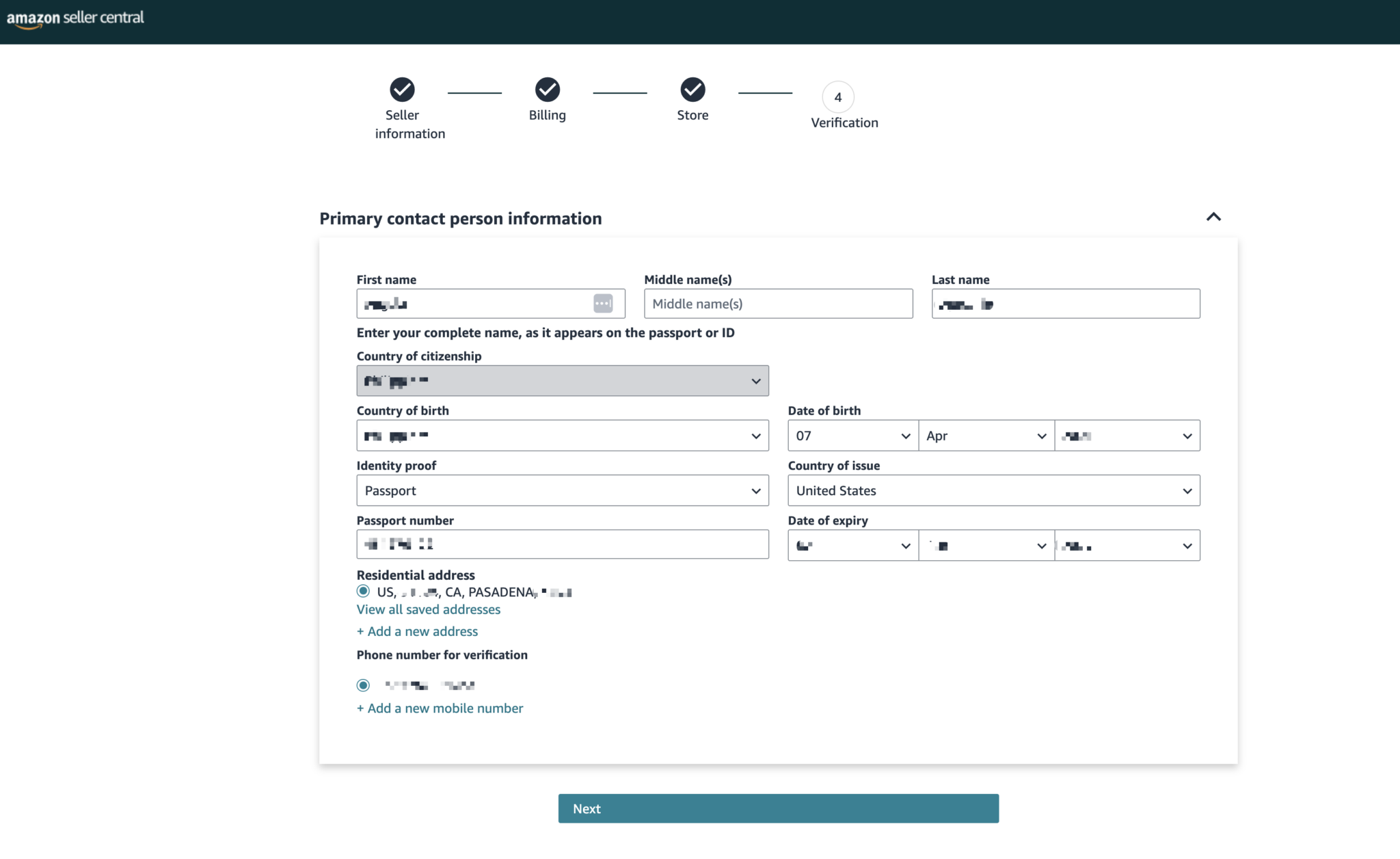Open the birth day dropdown showing 07
1400x859 pixels.
852,436
